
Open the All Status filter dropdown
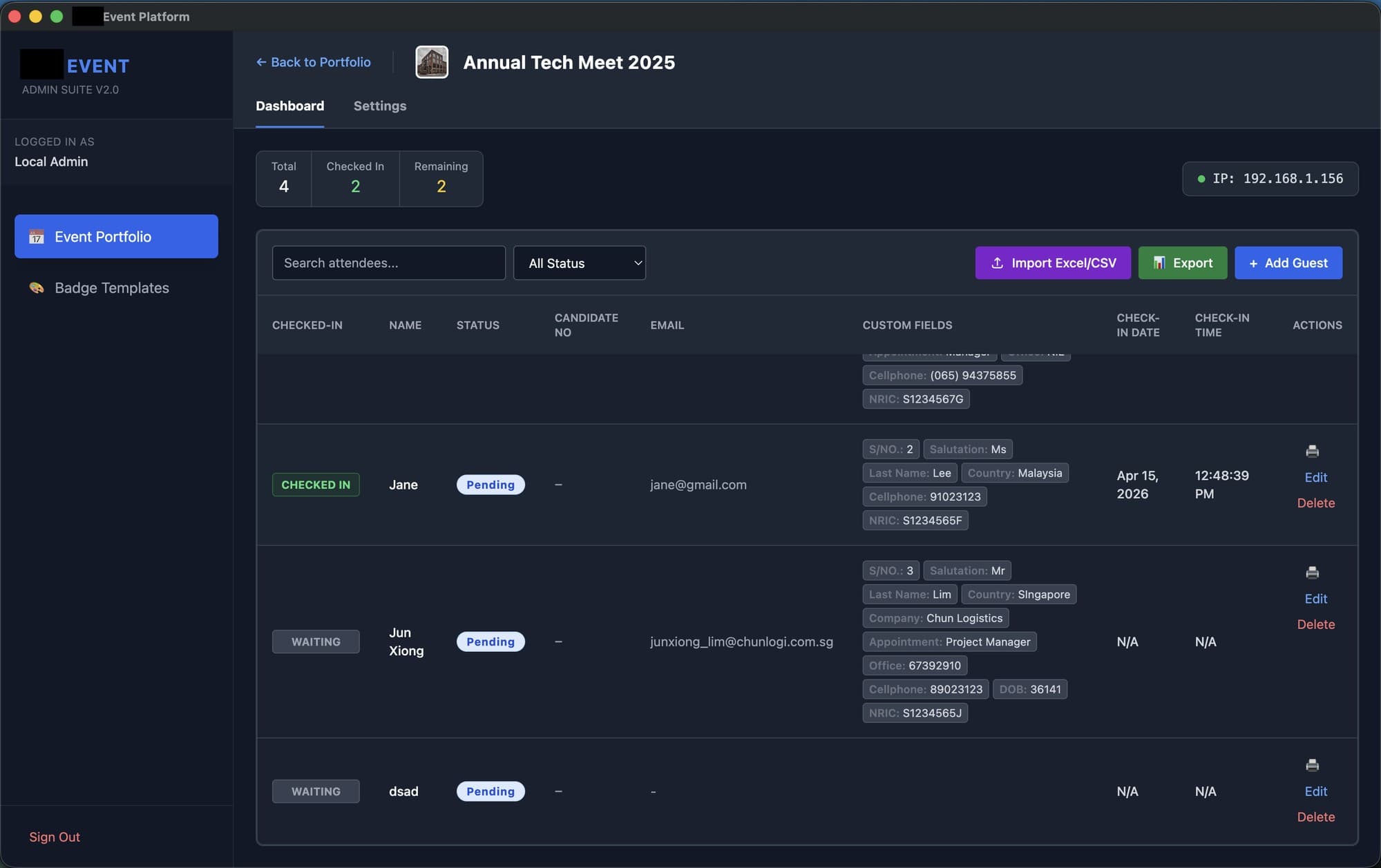[580, 263]
